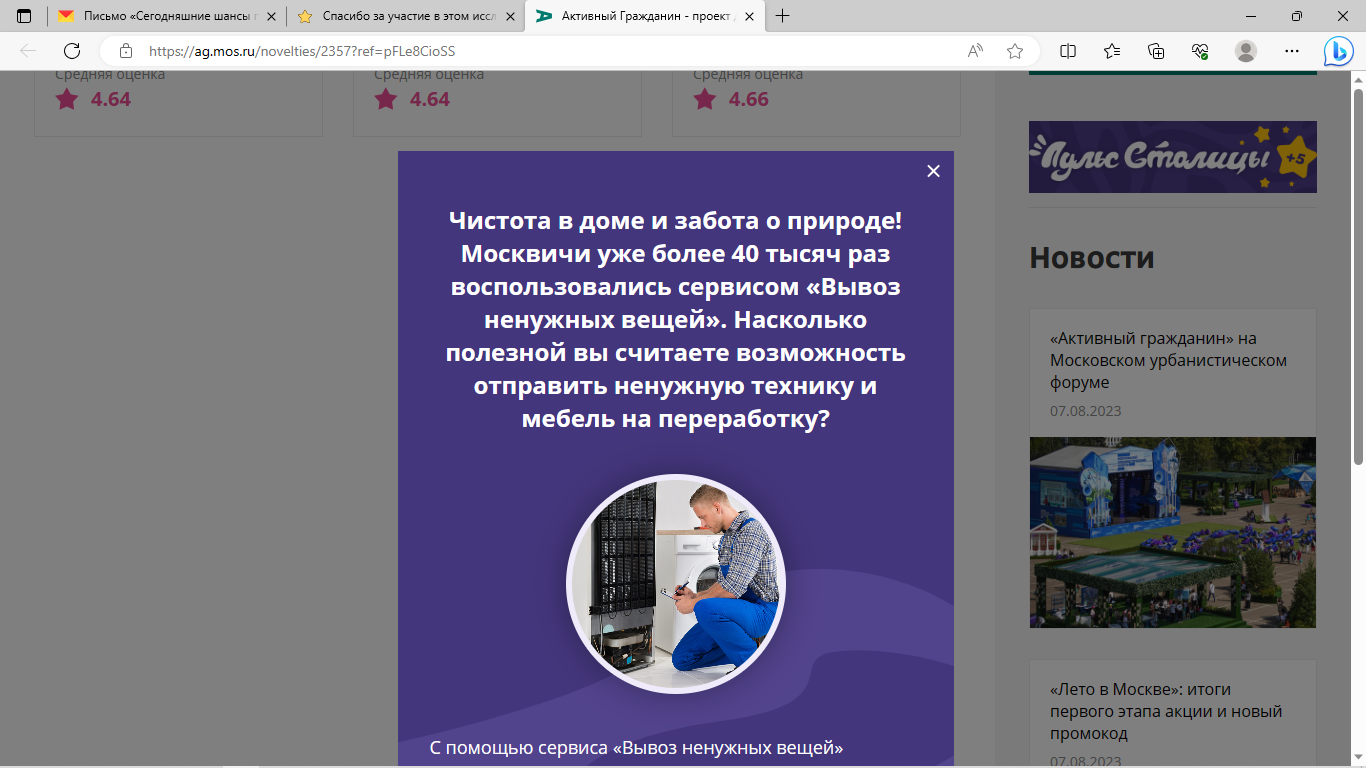Open the browser profile menu
Screen dimensions: 1366x768
pos(1246,51)
